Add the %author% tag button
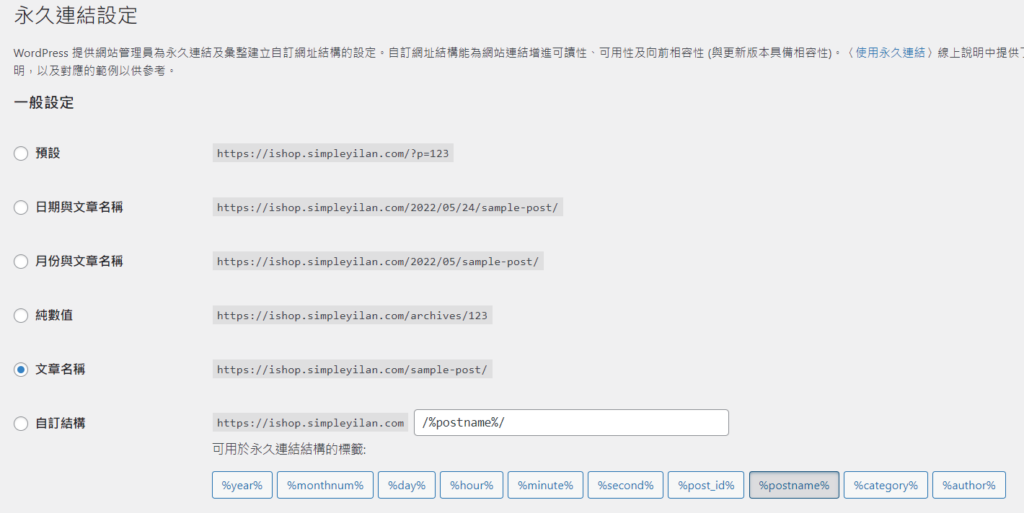The height and width of the screenshot is (513, 1024). tap(968, 485)
